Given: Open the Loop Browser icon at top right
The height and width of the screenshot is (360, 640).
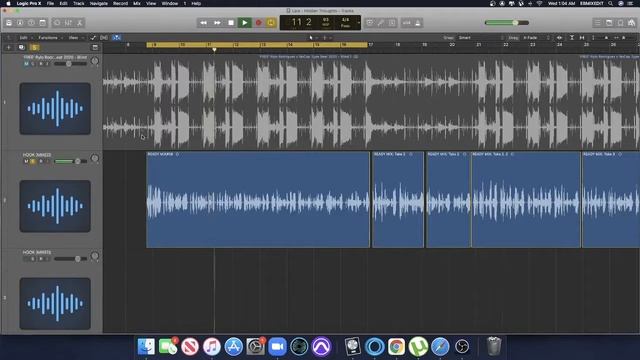Looking at the screenshot, I should pos(620,23).
